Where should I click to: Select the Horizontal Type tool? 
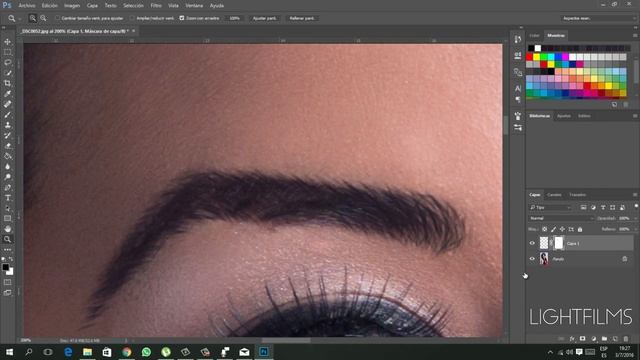7,198
